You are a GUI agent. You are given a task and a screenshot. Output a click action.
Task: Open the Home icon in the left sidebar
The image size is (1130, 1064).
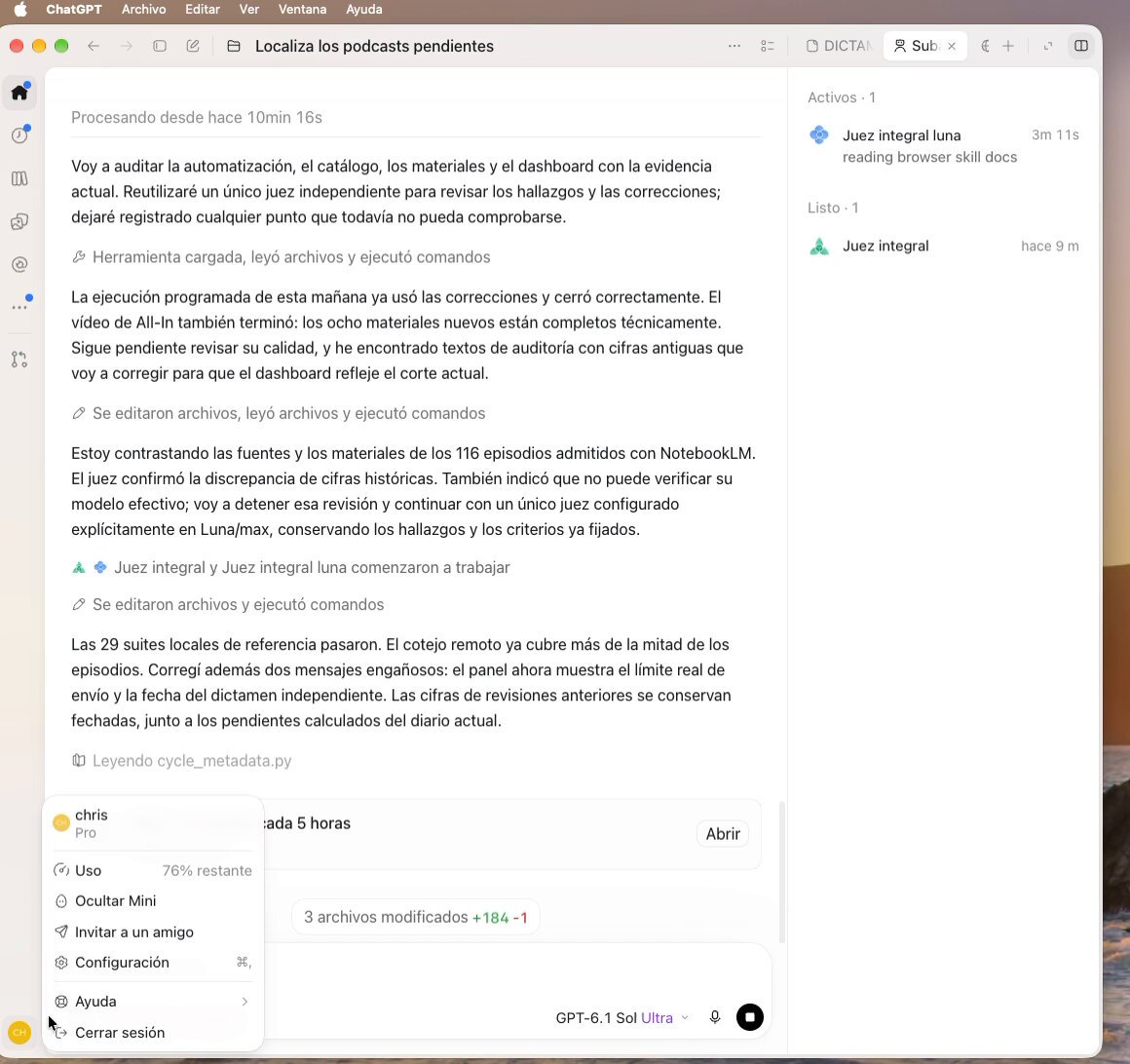click(x=19, y=93)
